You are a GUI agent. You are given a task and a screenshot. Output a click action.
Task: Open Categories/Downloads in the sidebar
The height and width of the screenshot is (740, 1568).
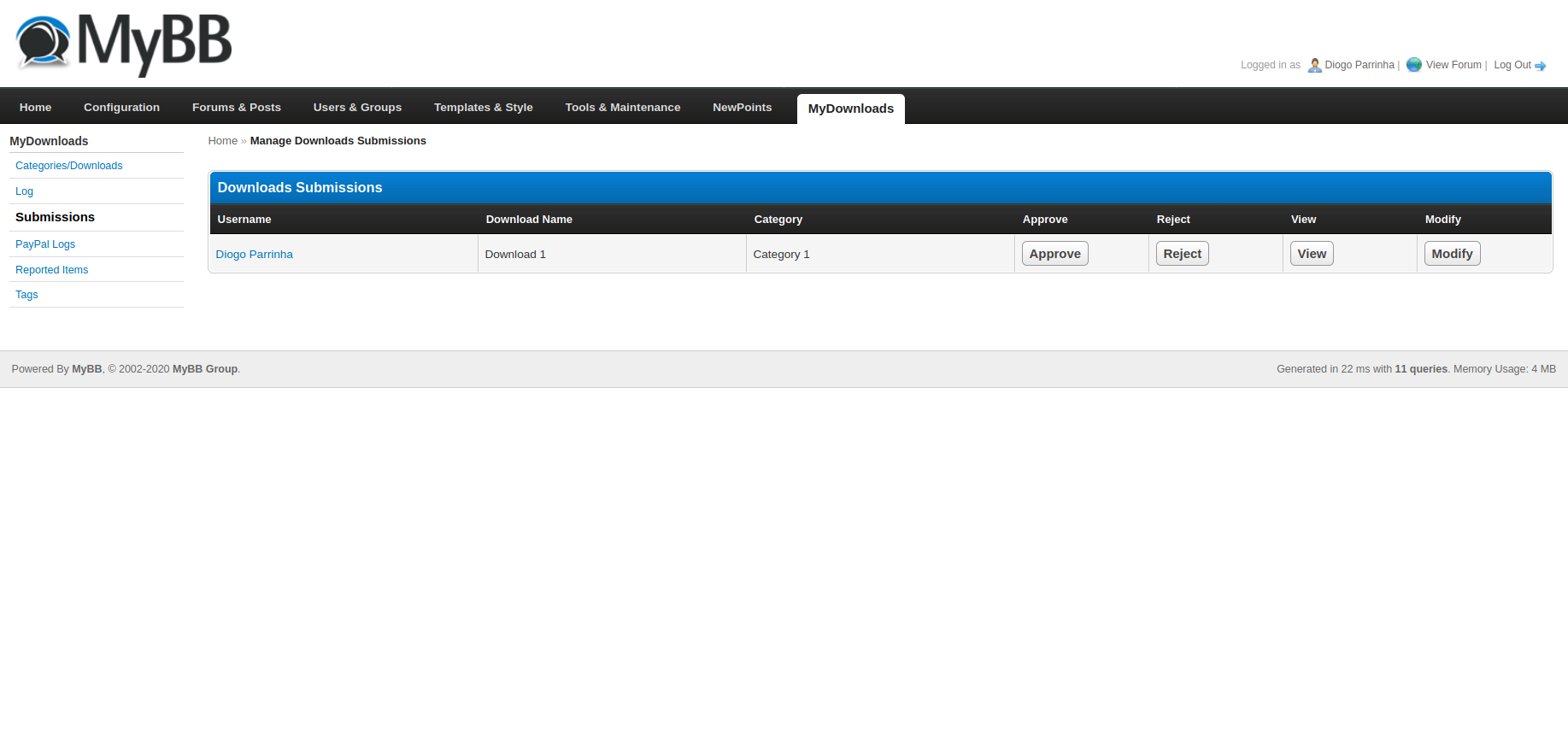(x=69, y=166)
